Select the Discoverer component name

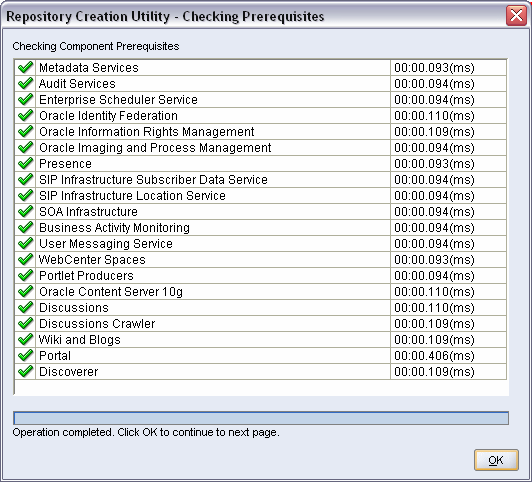(69, 371)
